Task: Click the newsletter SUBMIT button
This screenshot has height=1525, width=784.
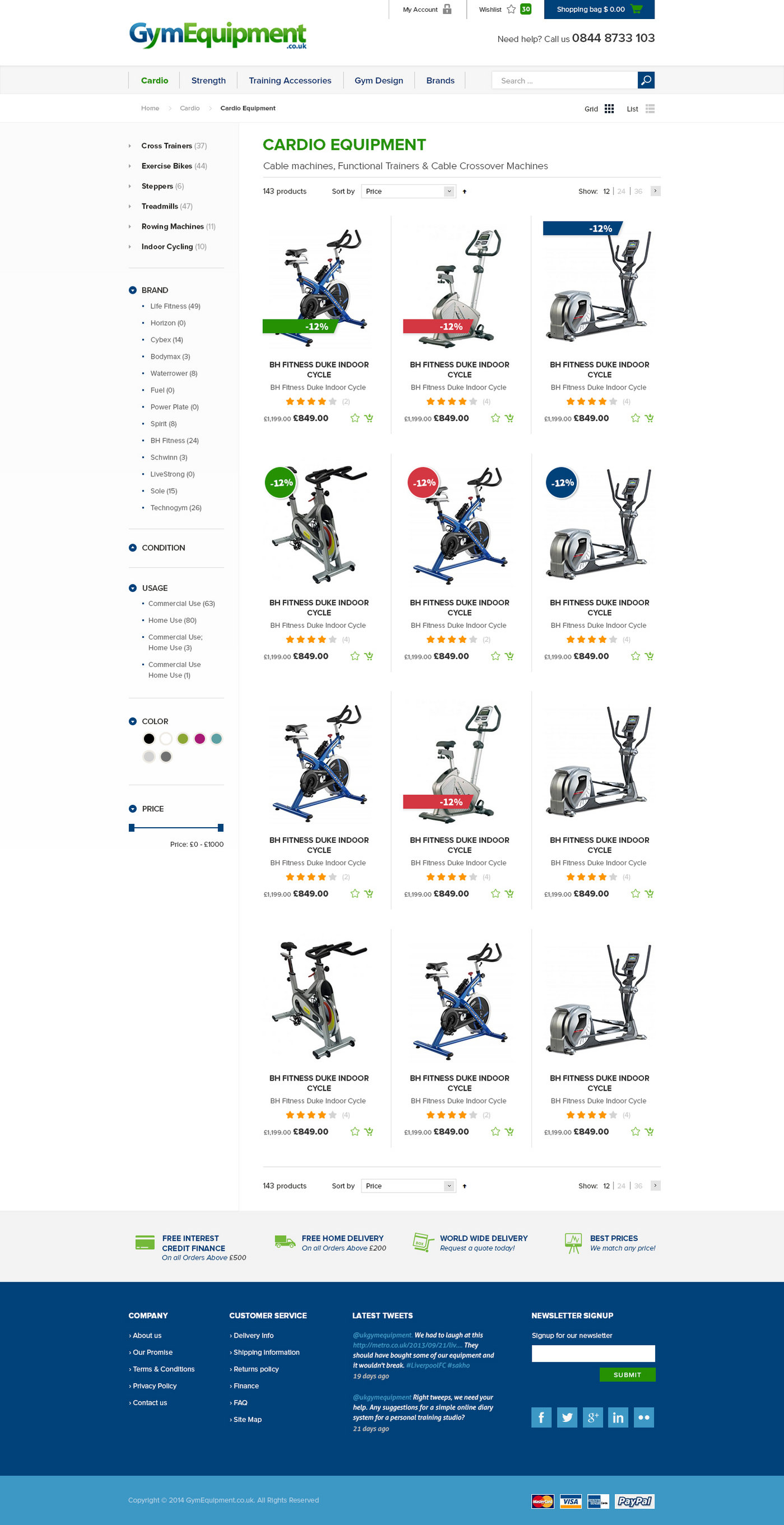Action: tap(627, 1375)
